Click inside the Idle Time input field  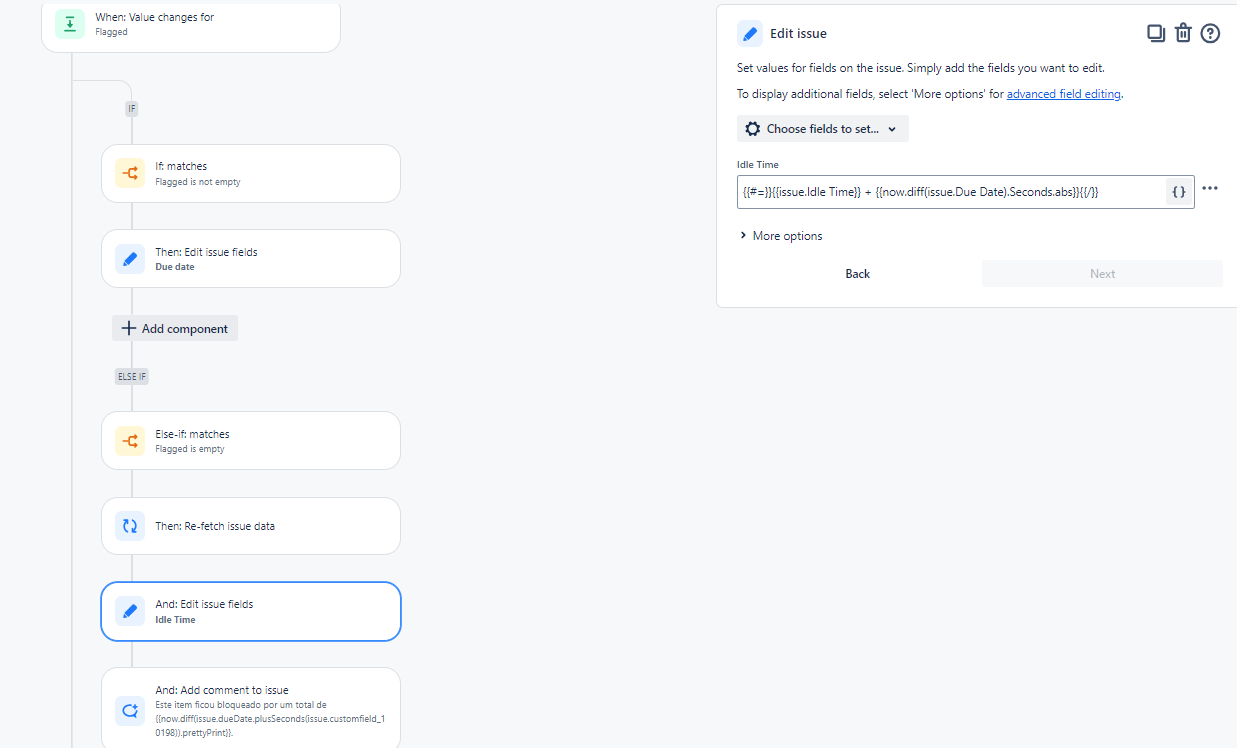coord(951,192)
